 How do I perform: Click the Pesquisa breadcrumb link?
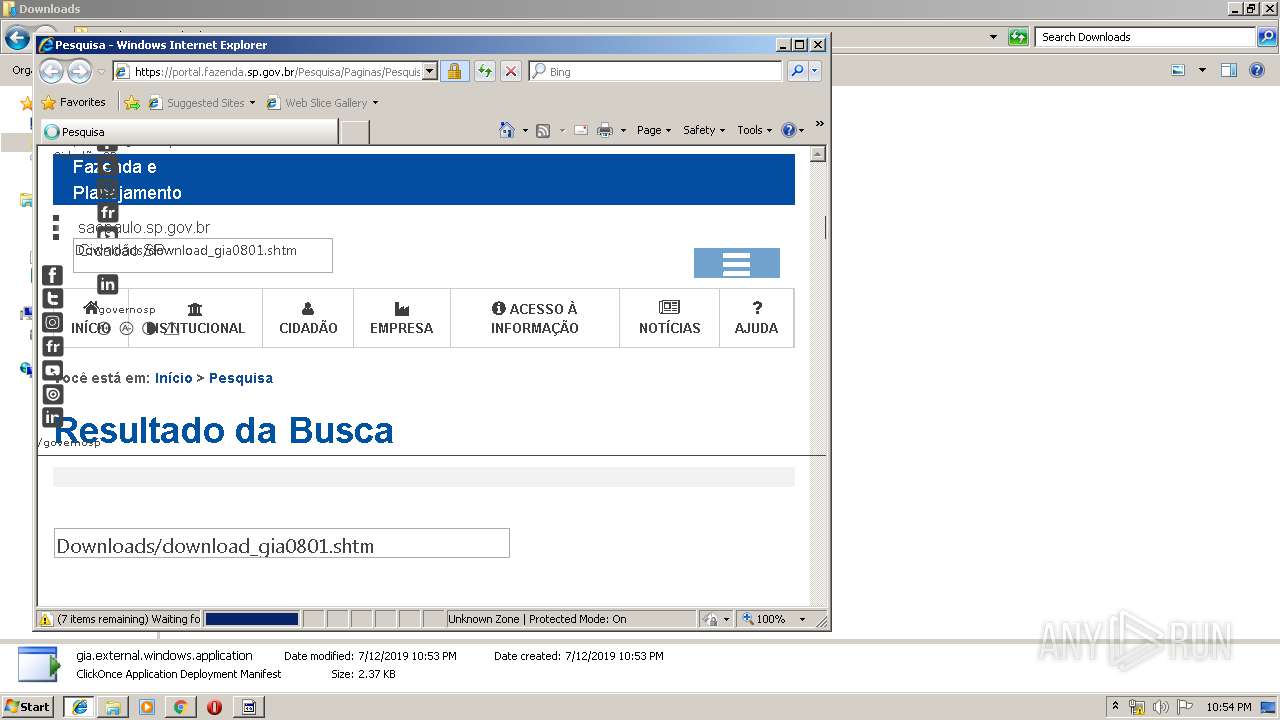click(241, 378)
